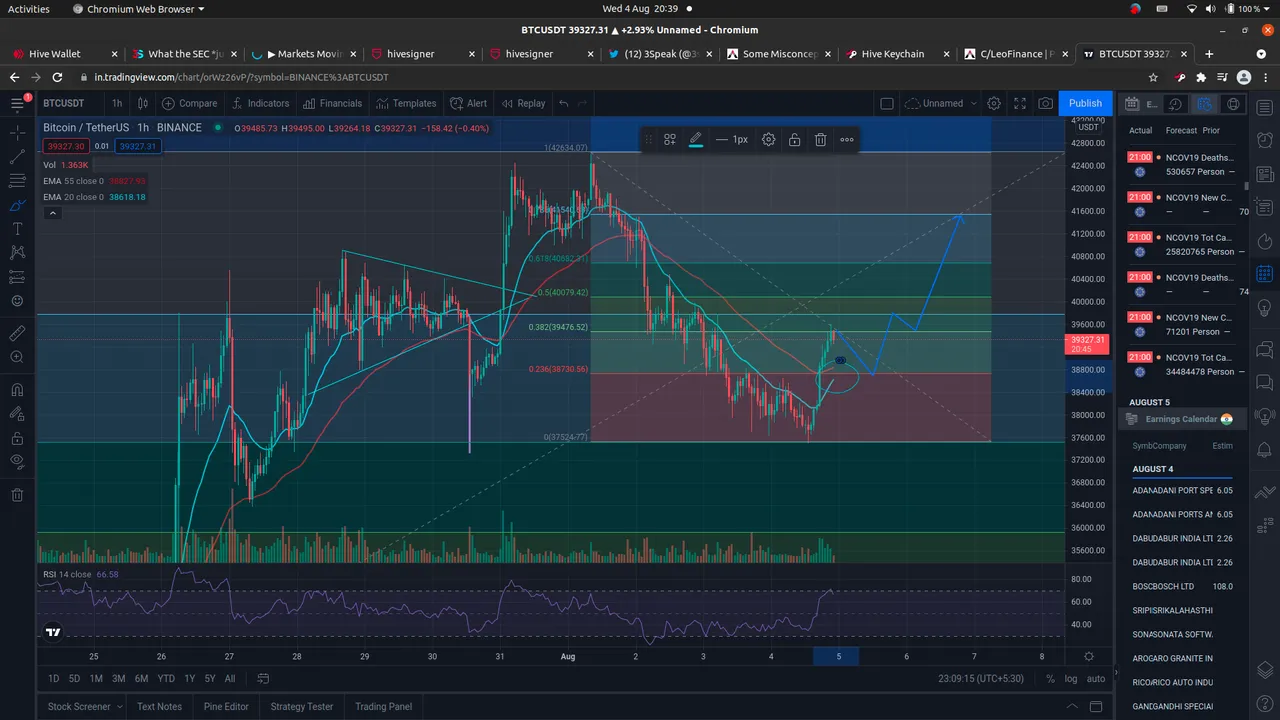The height and width of the screenshot is (720, 1280).
Task: Open the candlestick chart style selector
Action: 143,103
